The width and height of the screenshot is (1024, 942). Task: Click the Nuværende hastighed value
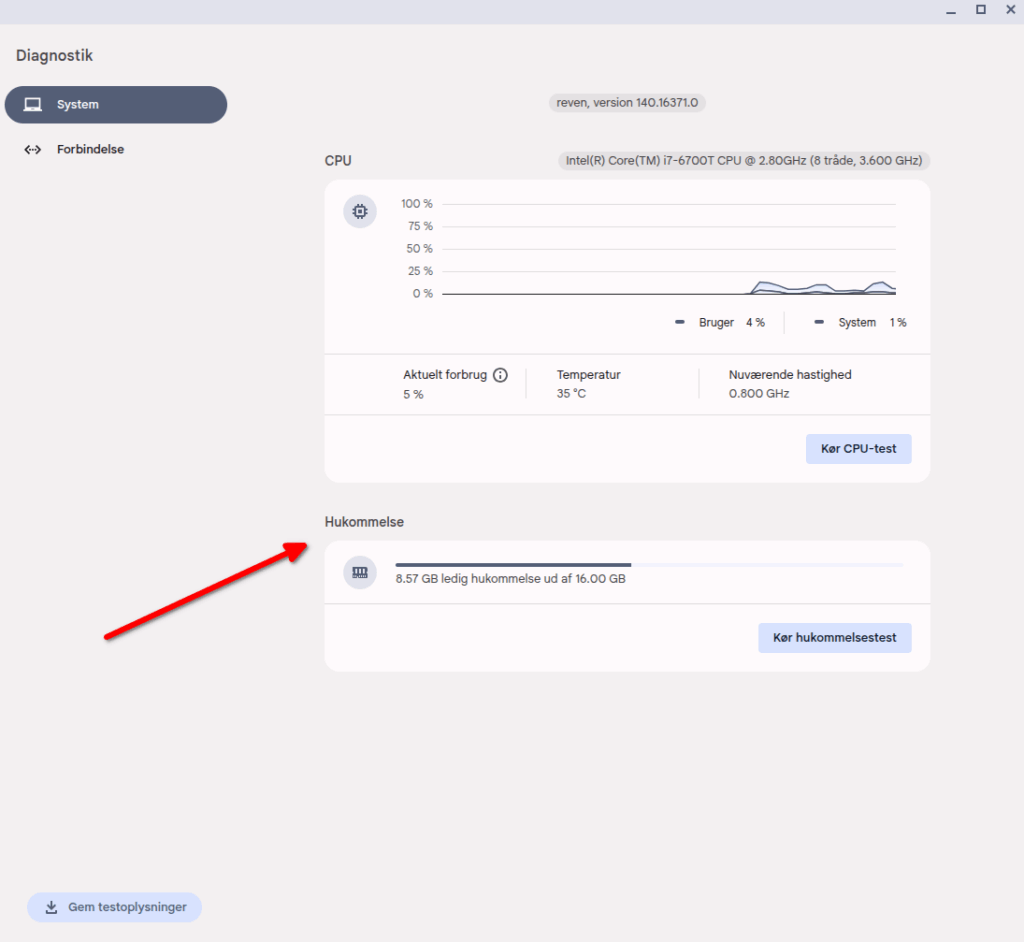[x=759, y=394]
